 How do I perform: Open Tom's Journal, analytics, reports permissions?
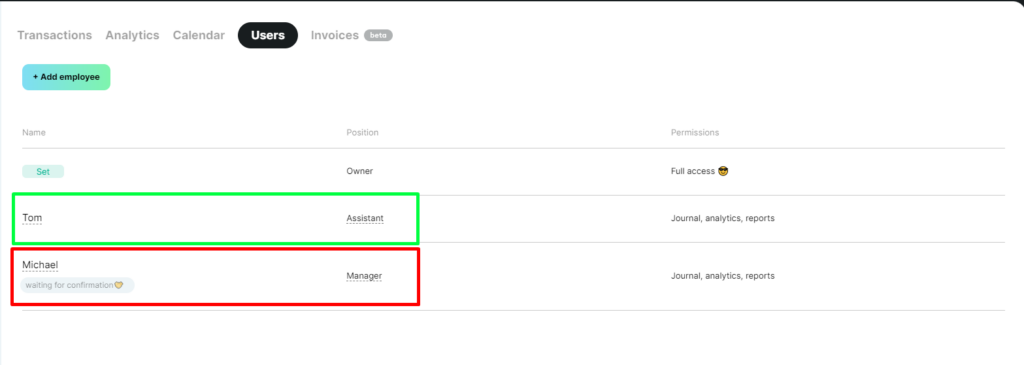(722, 218)
